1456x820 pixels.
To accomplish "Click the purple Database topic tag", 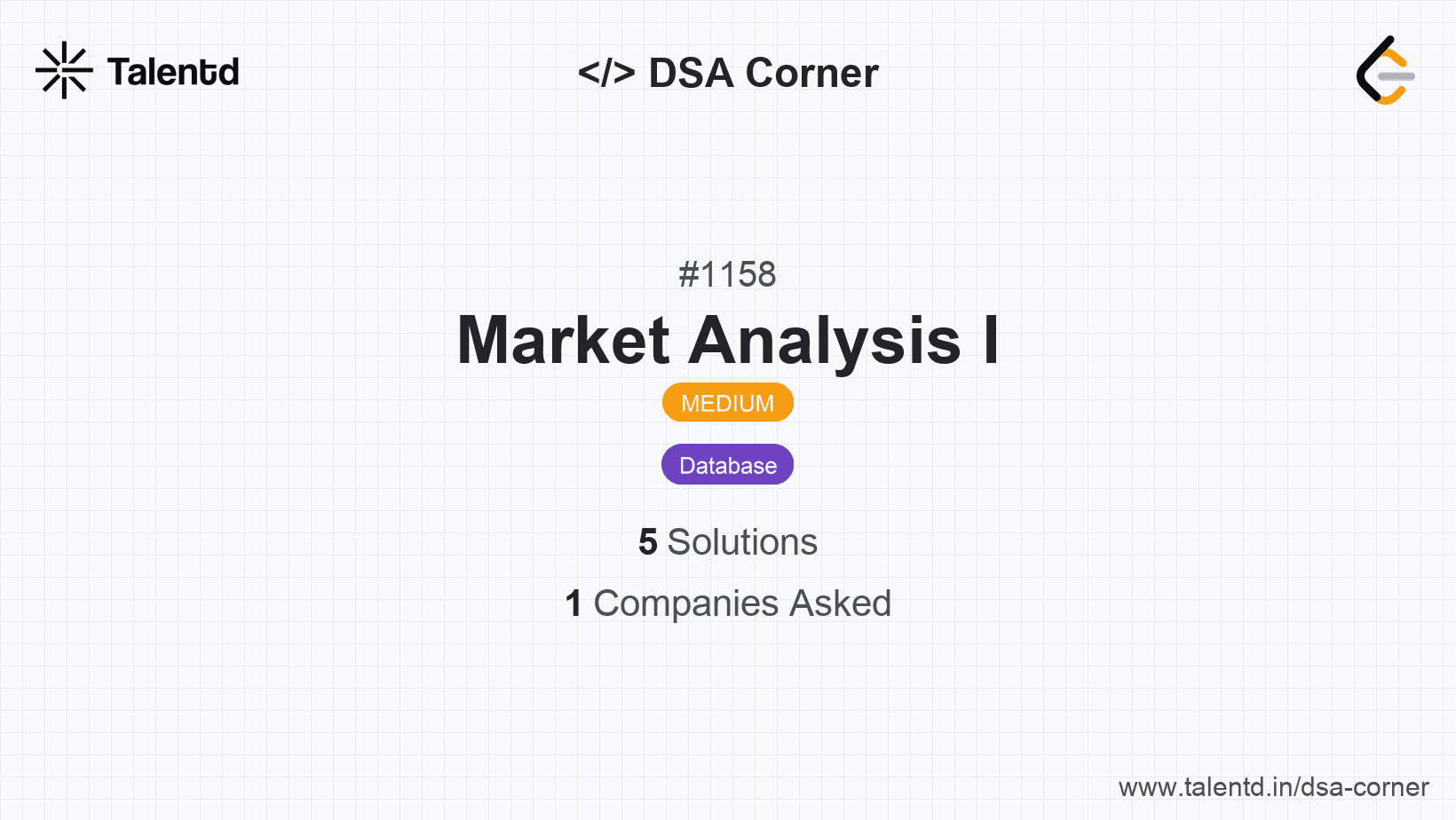I will click(x=727, y=465).
